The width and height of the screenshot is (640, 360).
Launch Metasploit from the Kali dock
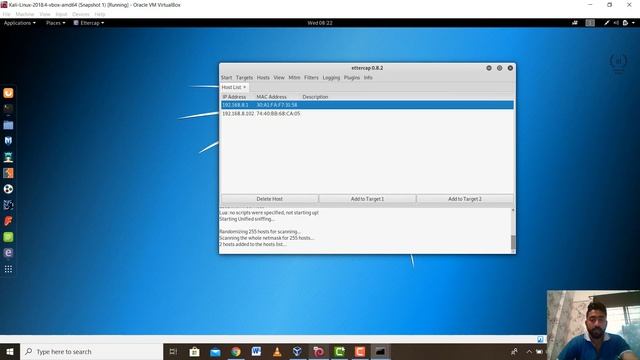pyautogui.click(x=8, y=141)
